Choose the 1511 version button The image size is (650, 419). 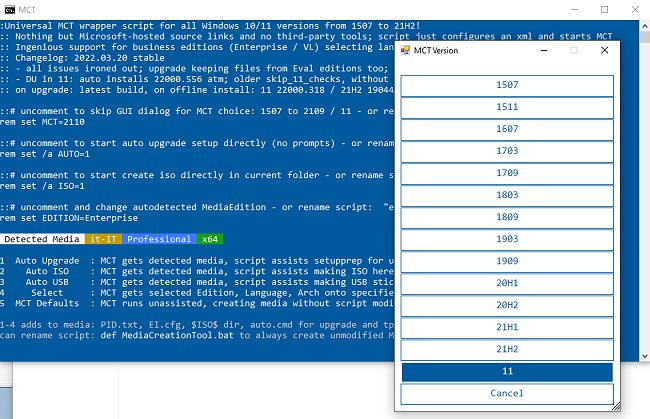(x=507, y=107)
